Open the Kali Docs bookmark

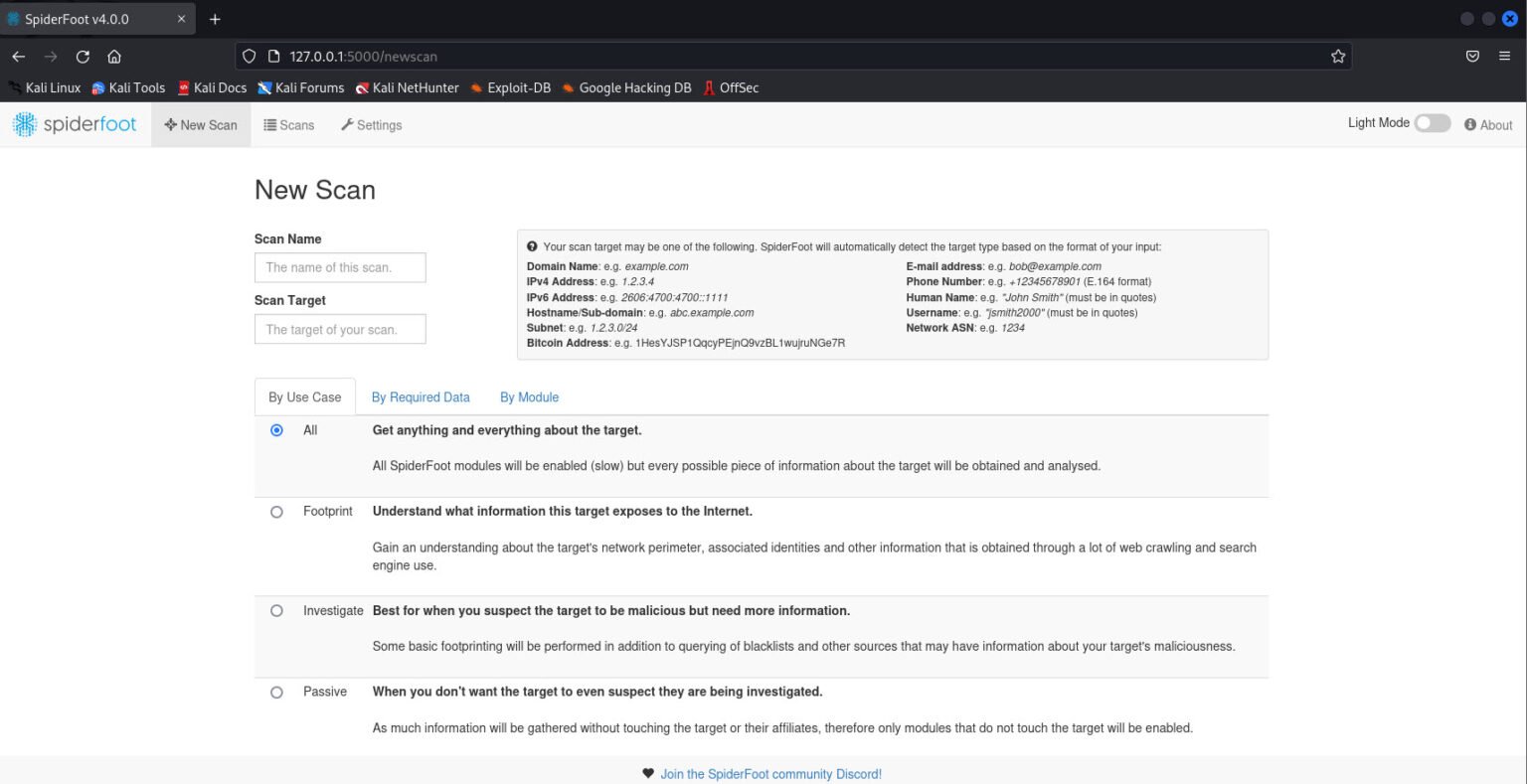point(212,87)
